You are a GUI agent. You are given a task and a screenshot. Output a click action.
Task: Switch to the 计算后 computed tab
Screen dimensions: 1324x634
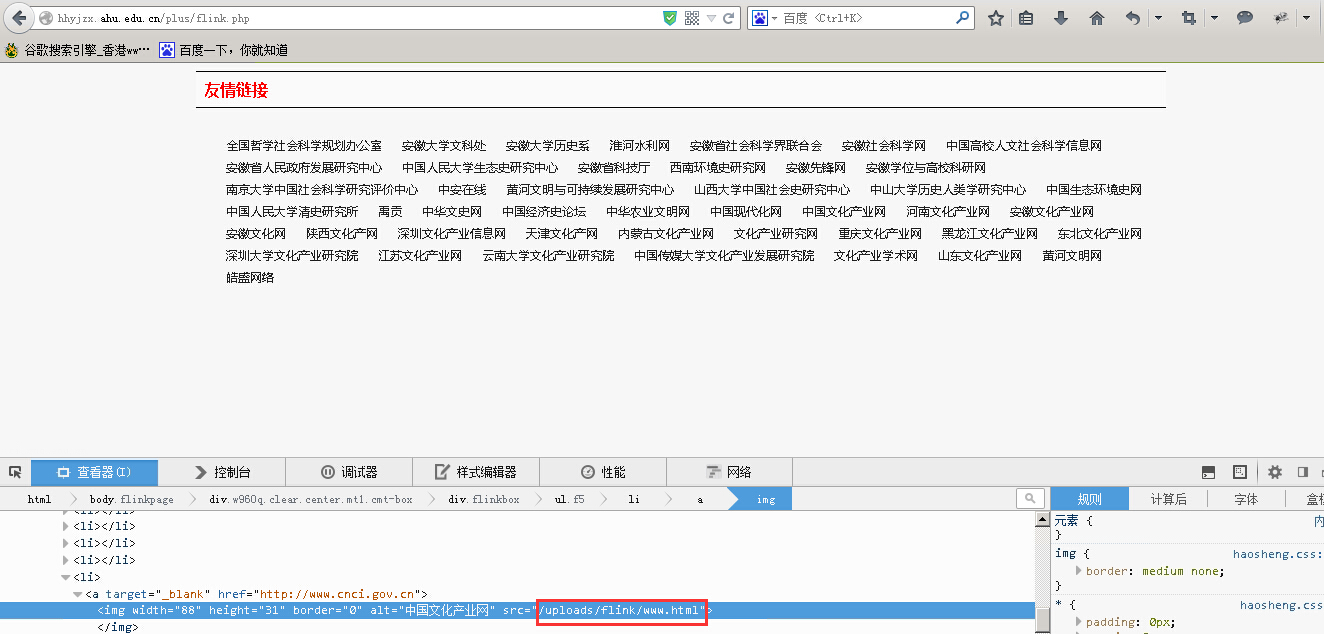click(x=1168, y=499)
